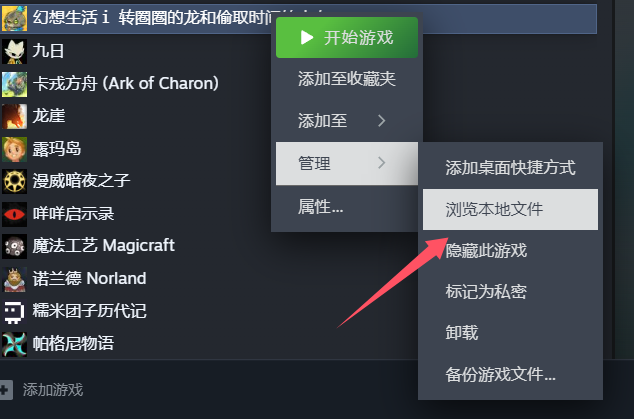The height and width of the screenshot is (419, 634).
Task: Start the game with 开始游戏 button
Action: tap(347, 38)
